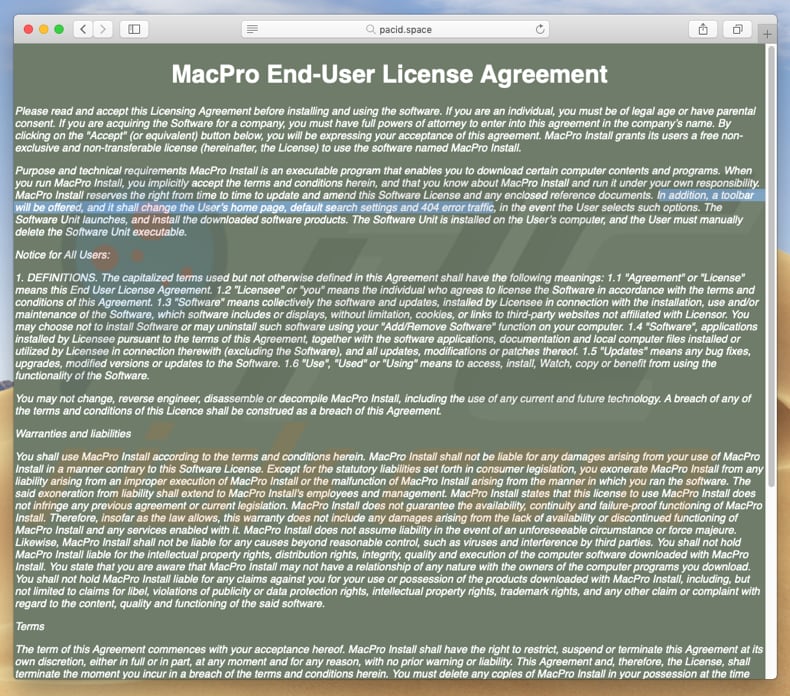
Task: Add a new tab with the plus button
Action: (767, 34)
